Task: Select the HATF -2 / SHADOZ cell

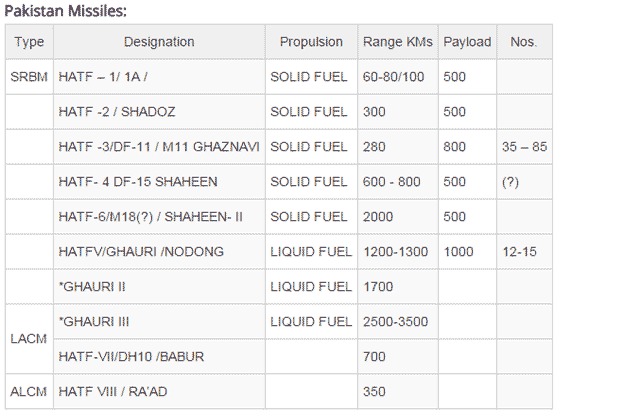Action: coord(159,112)
